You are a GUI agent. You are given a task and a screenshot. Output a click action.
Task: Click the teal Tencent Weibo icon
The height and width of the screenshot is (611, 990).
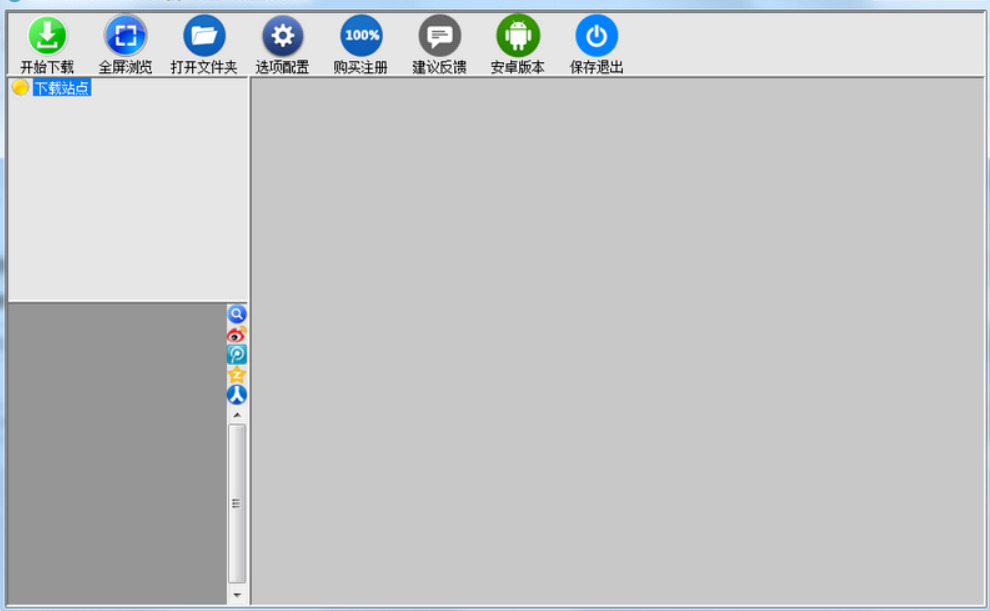click(x=237, y=354)
